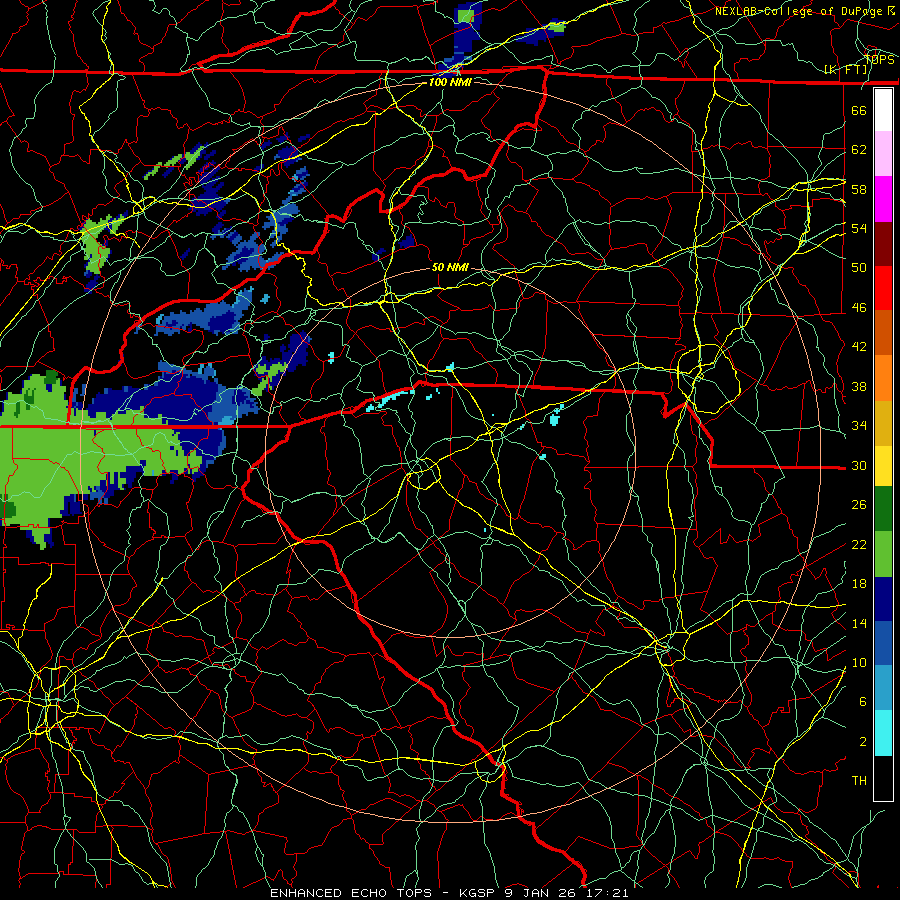Click the '10' legend value
Viewport: 900px width, 900px height.
859,663
